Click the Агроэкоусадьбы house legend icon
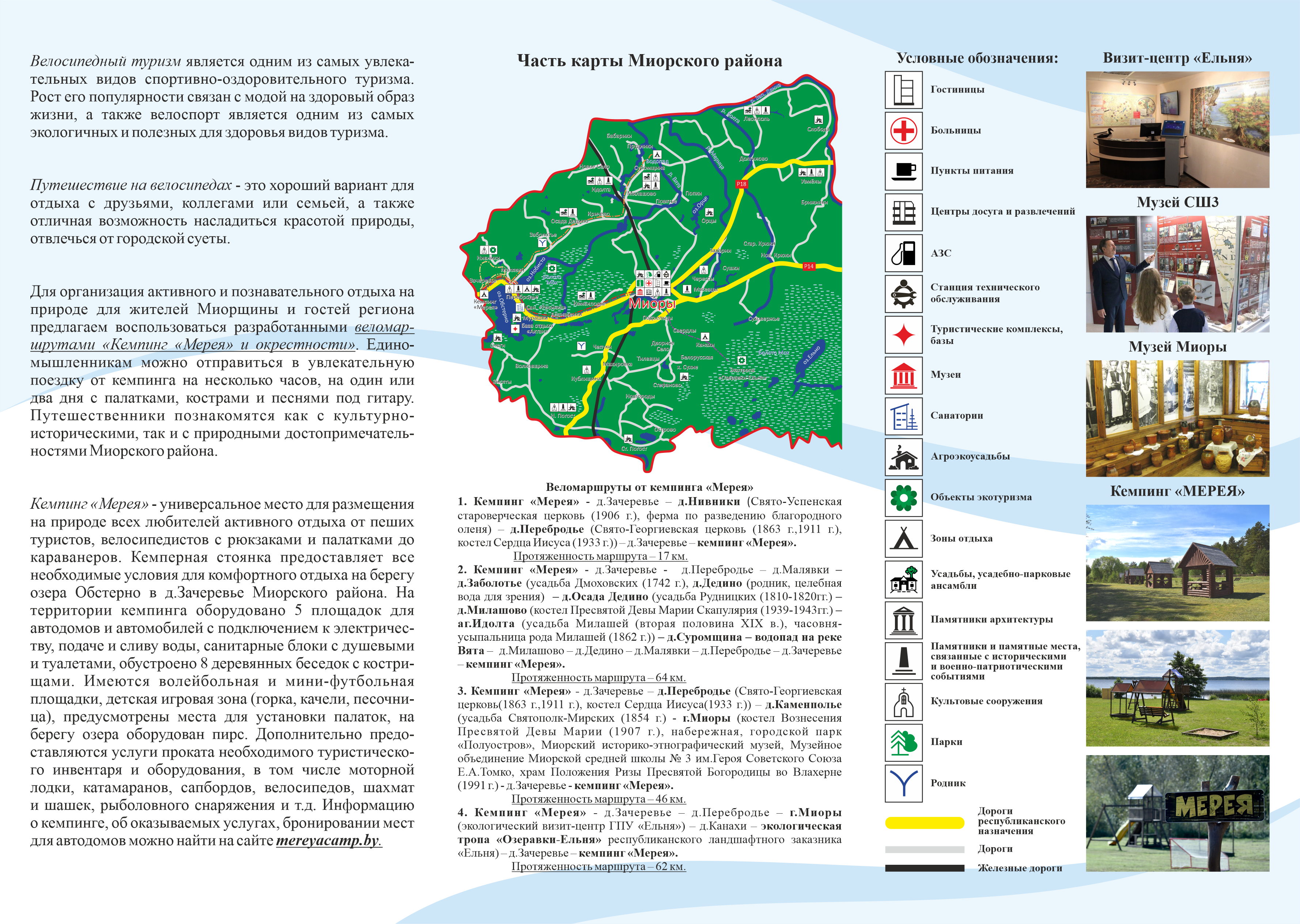Viewport: 1300px width, 924px height. (903, 457)
